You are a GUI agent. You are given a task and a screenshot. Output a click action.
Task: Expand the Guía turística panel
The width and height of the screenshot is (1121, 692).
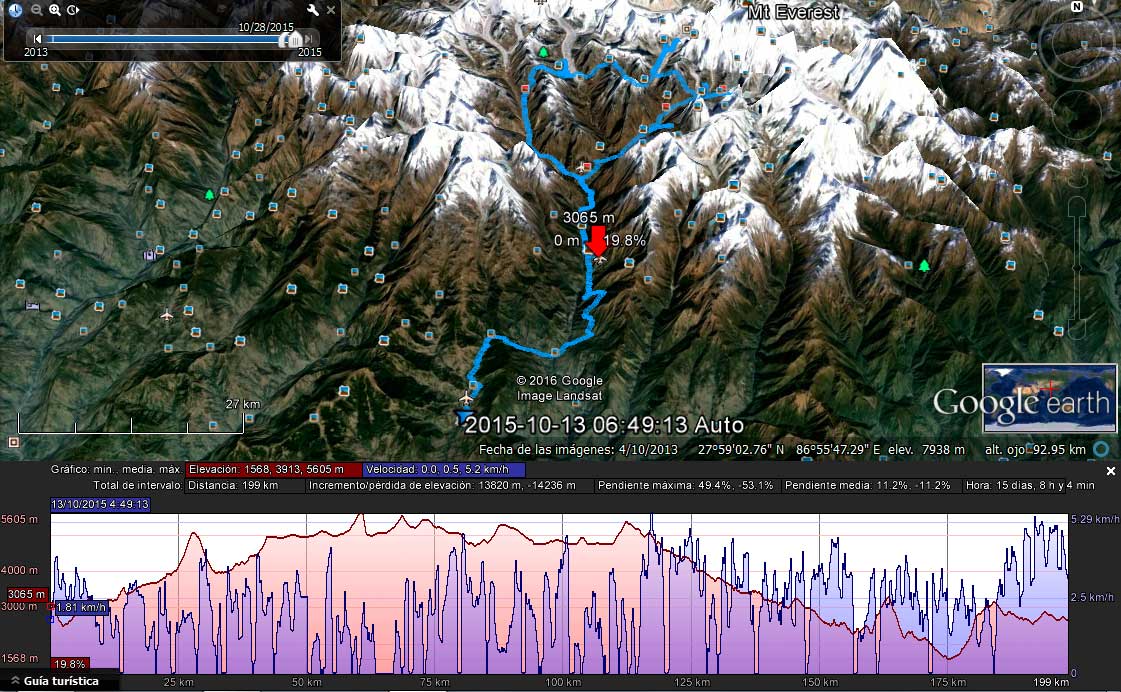[x=56, y=681]
